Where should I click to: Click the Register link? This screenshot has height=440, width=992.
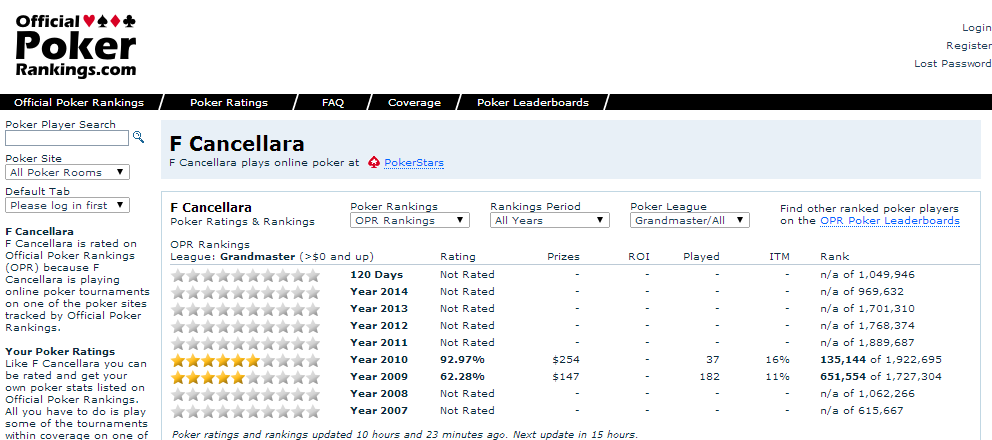tap(969, 46)
